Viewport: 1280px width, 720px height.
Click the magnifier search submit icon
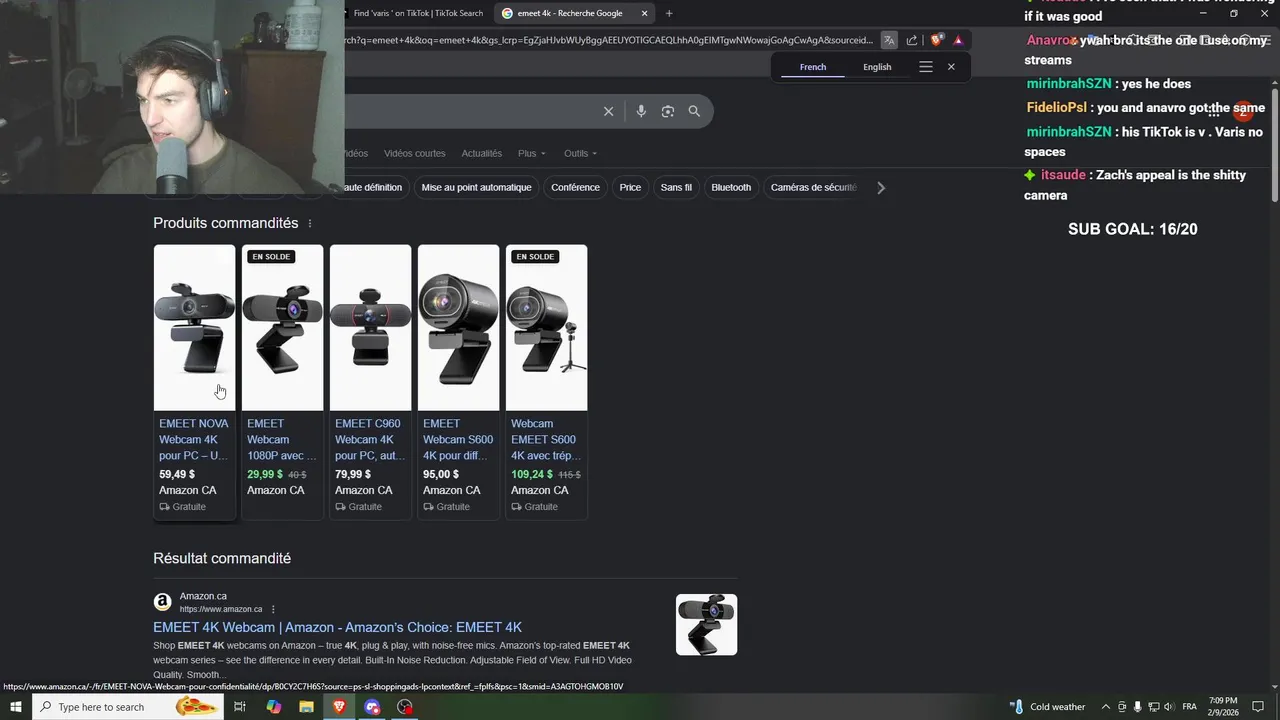[x=694, y=111]
